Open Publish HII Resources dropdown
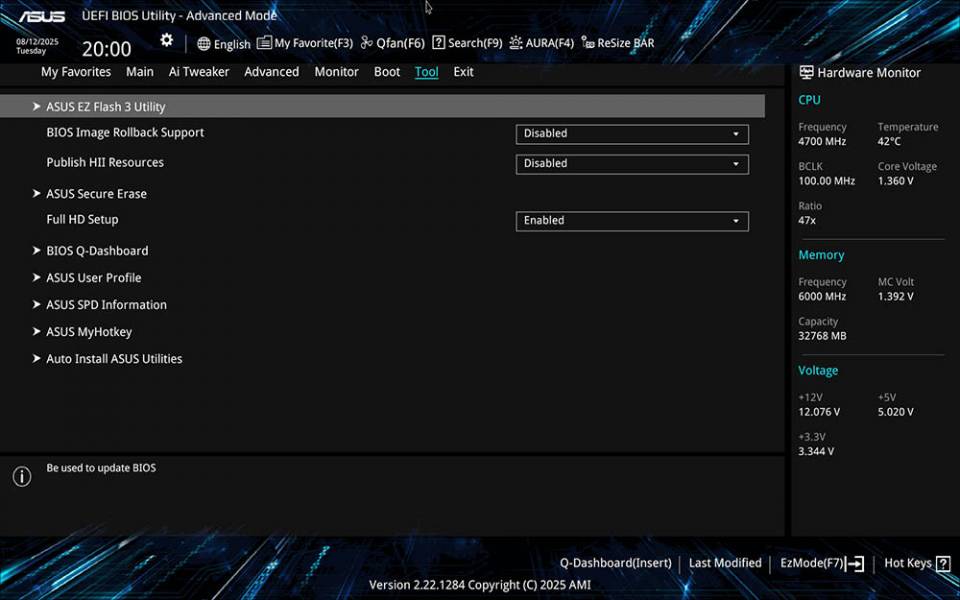 click(631, 164)
